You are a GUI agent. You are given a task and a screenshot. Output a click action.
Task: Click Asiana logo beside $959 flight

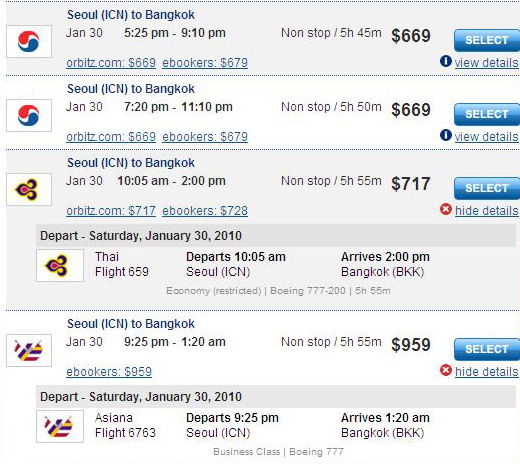point(29,350)
